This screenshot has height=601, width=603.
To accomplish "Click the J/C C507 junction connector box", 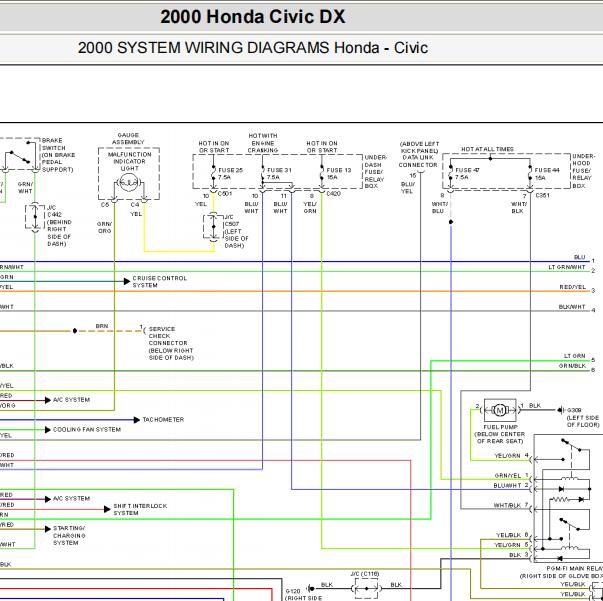I will (213, 227).
